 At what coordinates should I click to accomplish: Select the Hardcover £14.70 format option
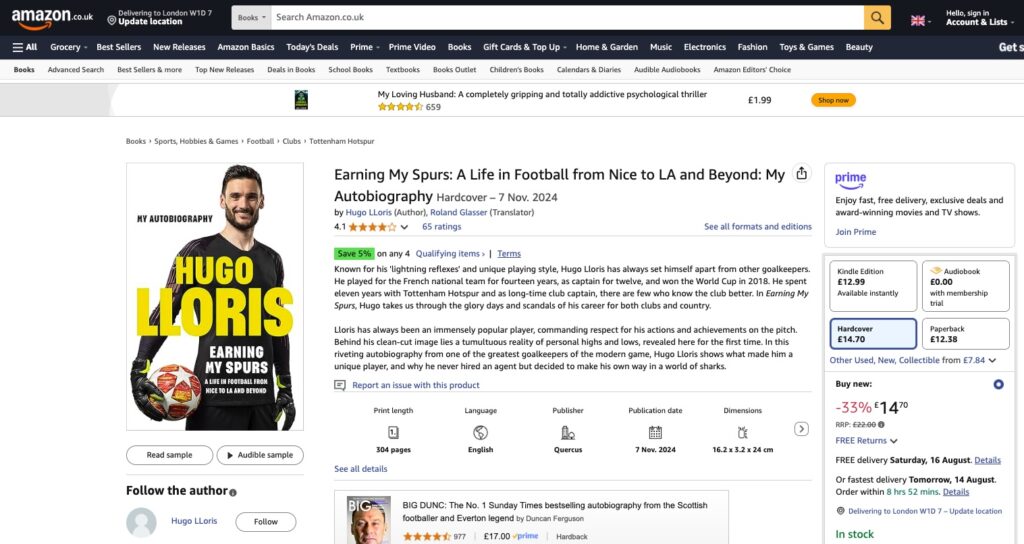click(873, 334)
